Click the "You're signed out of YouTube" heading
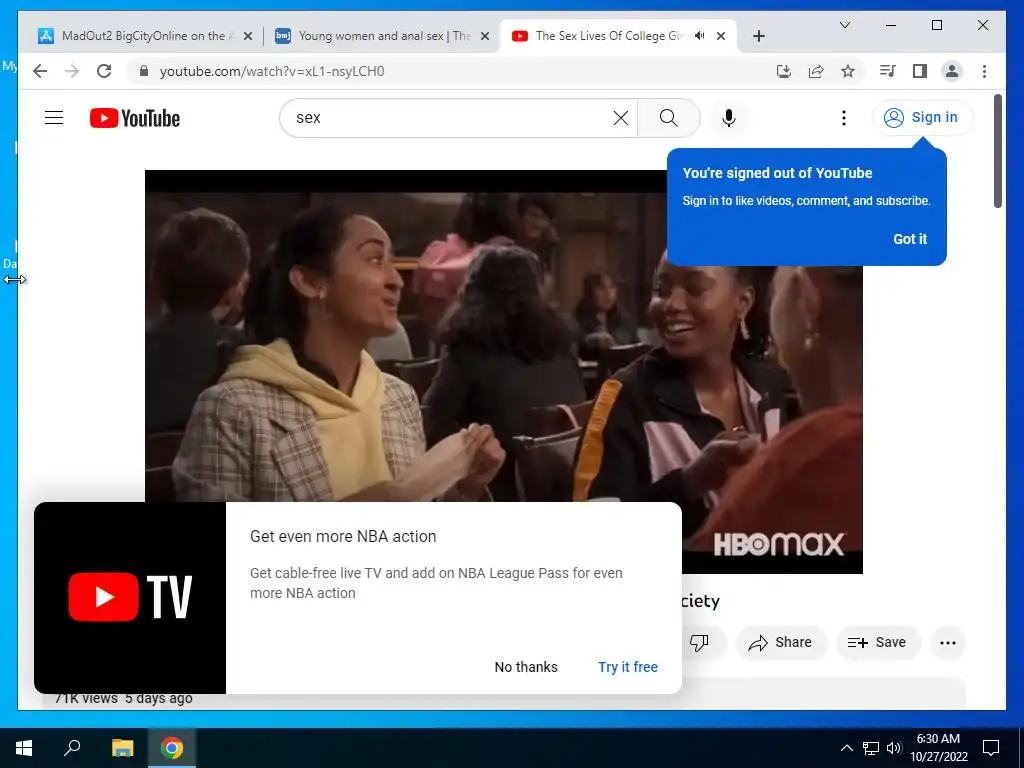1024x768 pixels. (777, 173)
